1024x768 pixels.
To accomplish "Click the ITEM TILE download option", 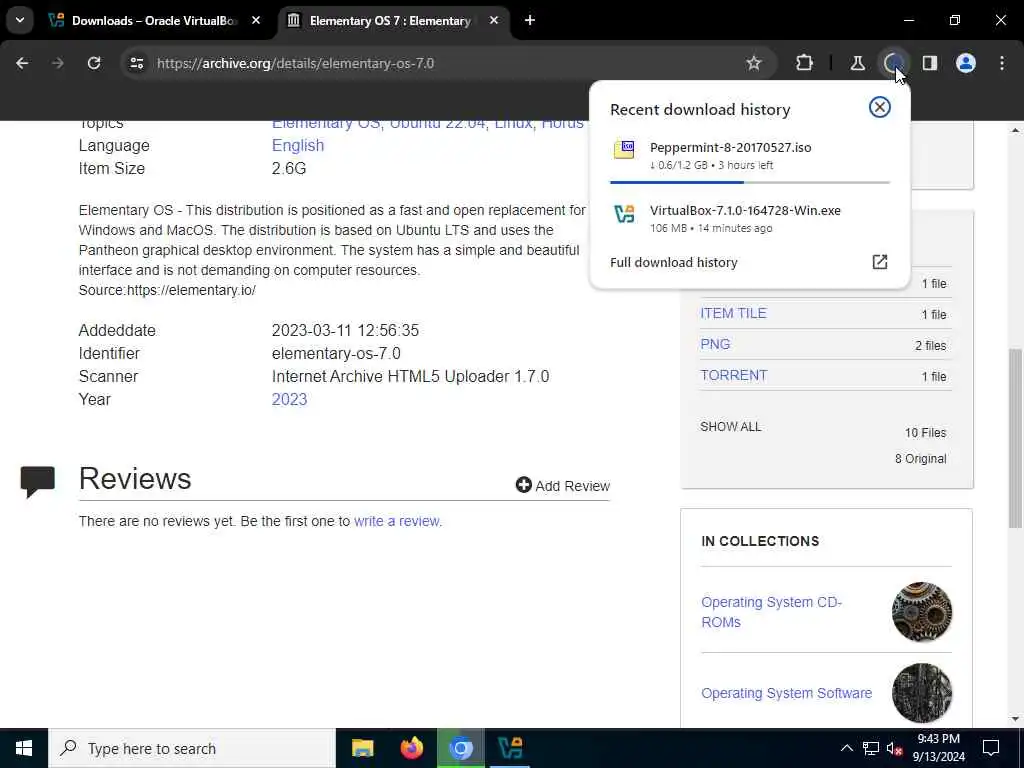I will [x=733, y=313].
